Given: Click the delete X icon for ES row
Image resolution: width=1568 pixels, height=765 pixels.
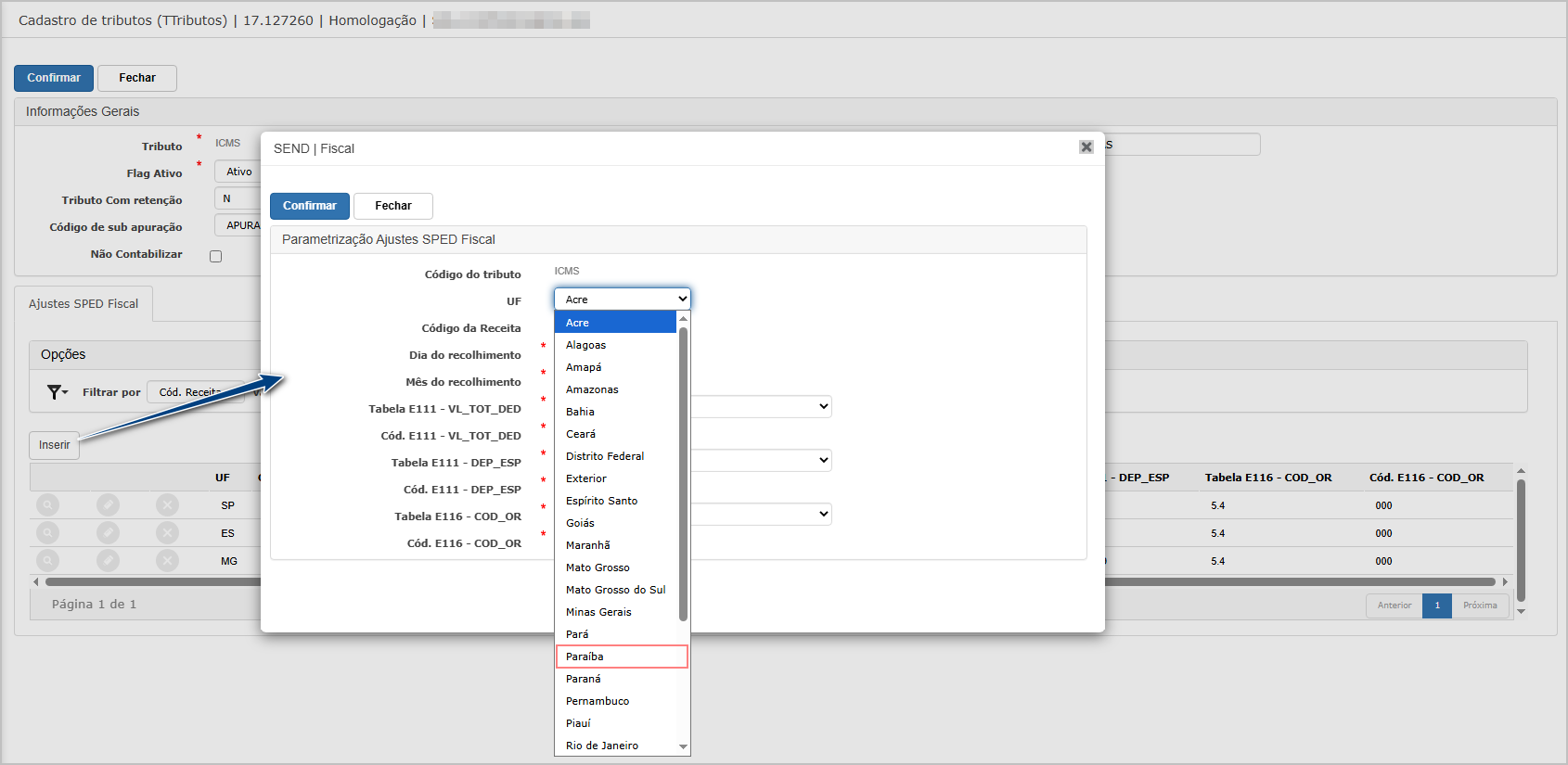Looking at the screenshot, I should click(167, 533).
